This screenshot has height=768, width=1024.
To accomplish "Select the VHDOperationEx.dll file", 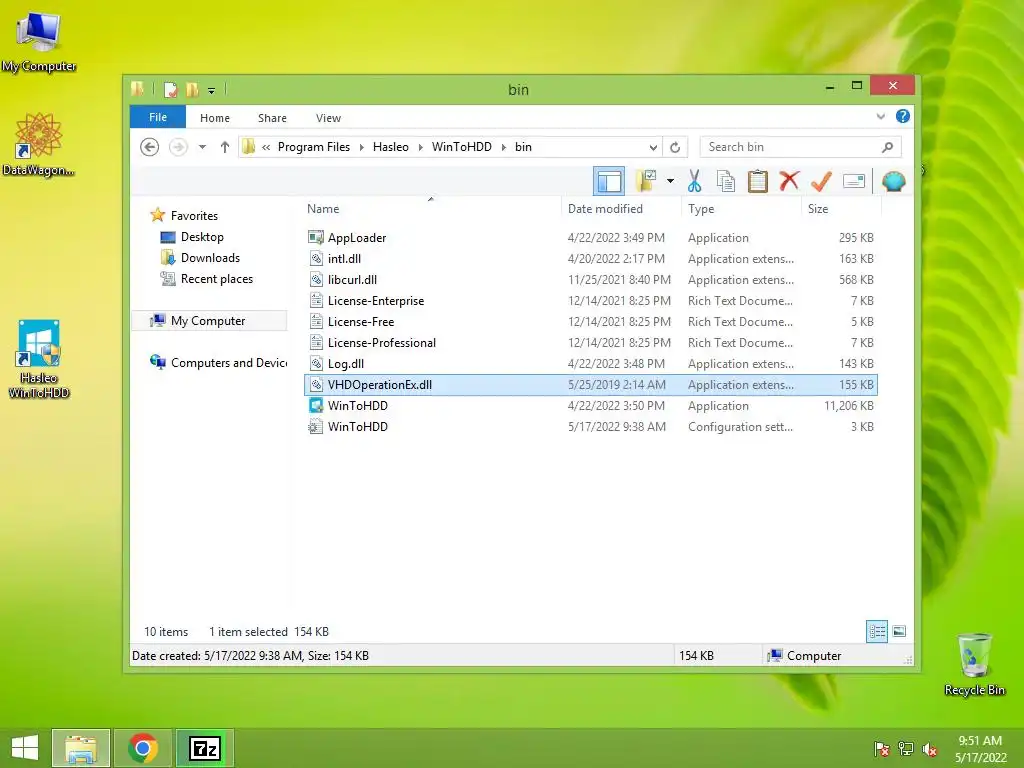I will click(x=590, y=385).
